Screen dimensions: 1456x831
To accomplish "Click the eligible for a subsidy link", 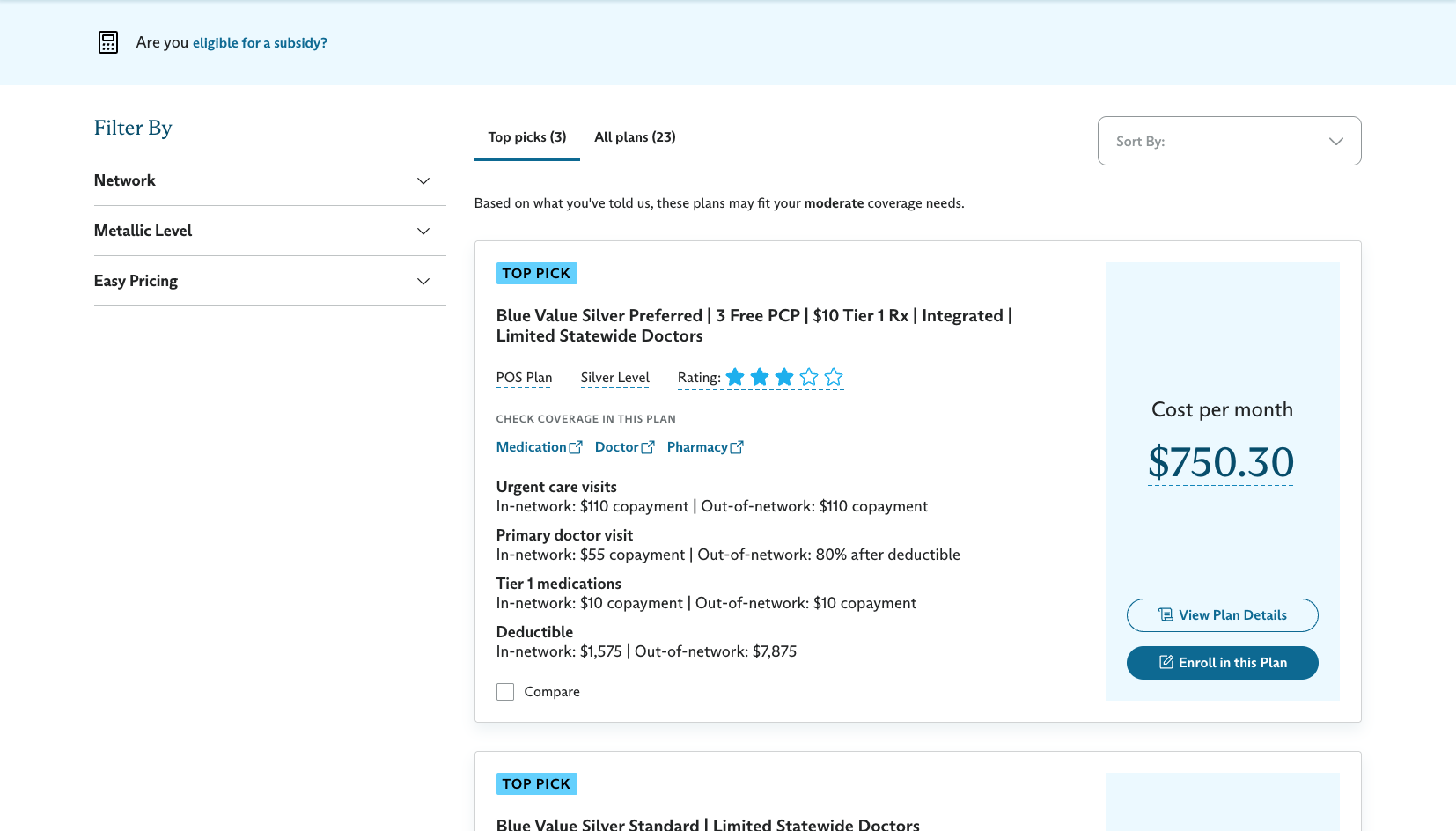I will coord(260,42).
